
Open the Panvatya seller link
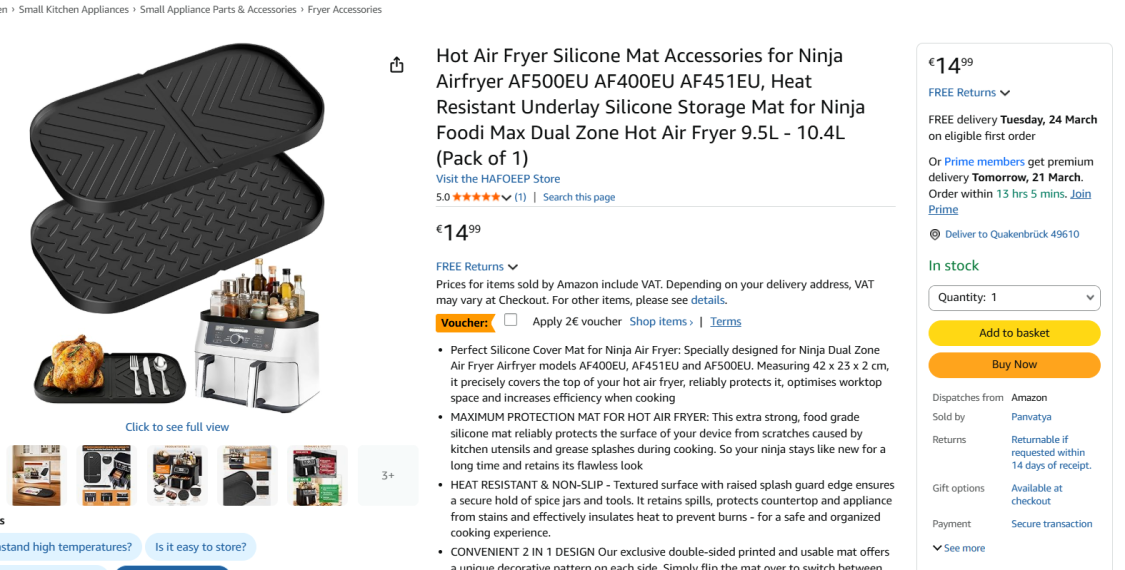pos(1031,417)
